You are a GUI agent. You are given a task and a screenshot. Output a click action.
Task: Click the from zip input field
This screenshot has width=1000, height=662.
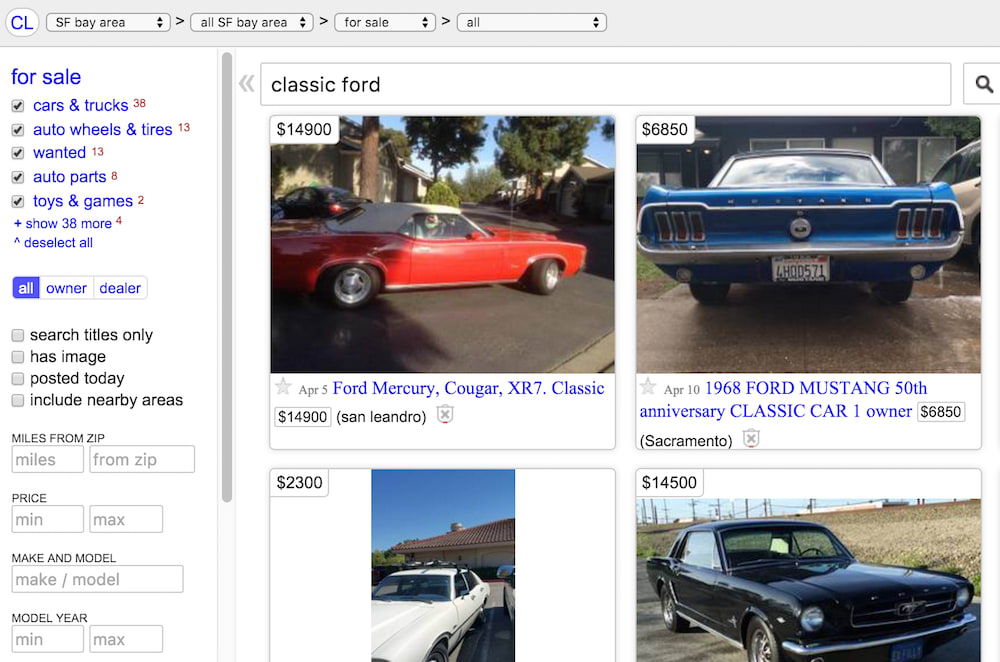point(142,459)
